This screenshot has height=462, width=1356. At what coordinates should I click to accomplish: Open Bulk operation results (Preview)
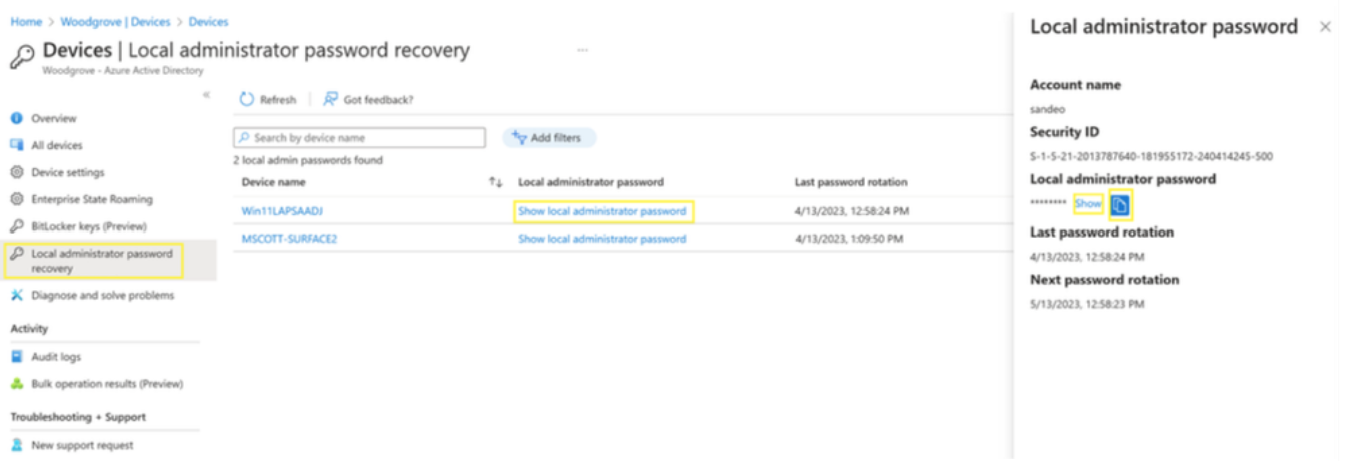[107, 384]
